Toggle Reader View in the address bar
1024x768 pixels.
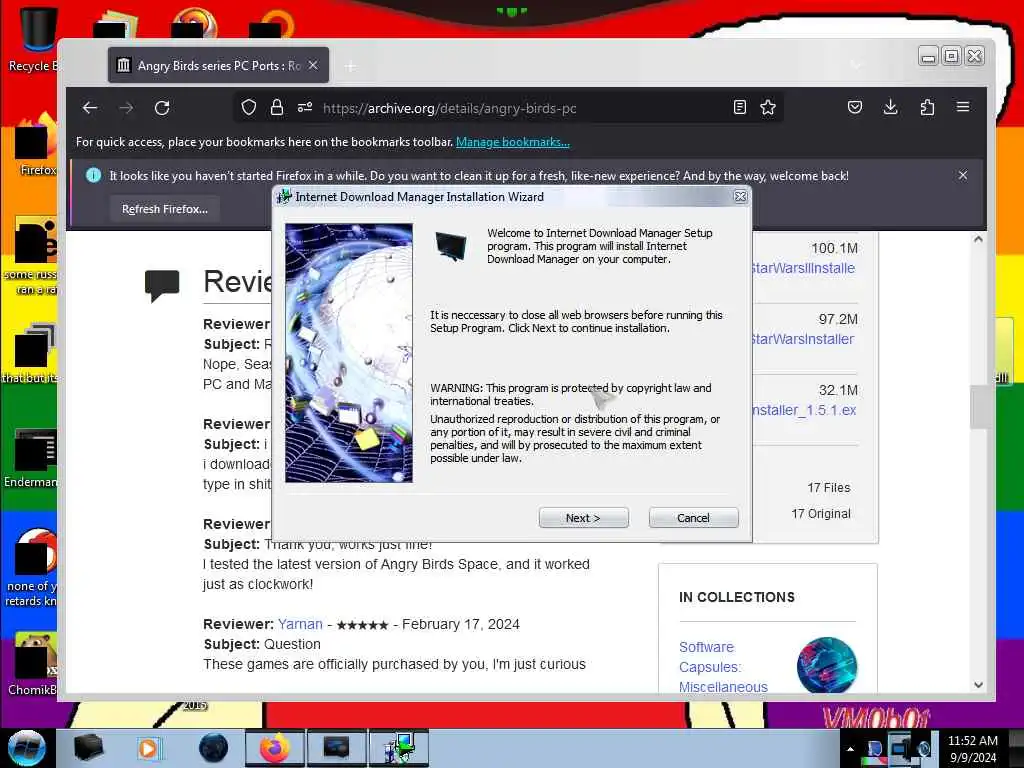click(x=740, y=108)
